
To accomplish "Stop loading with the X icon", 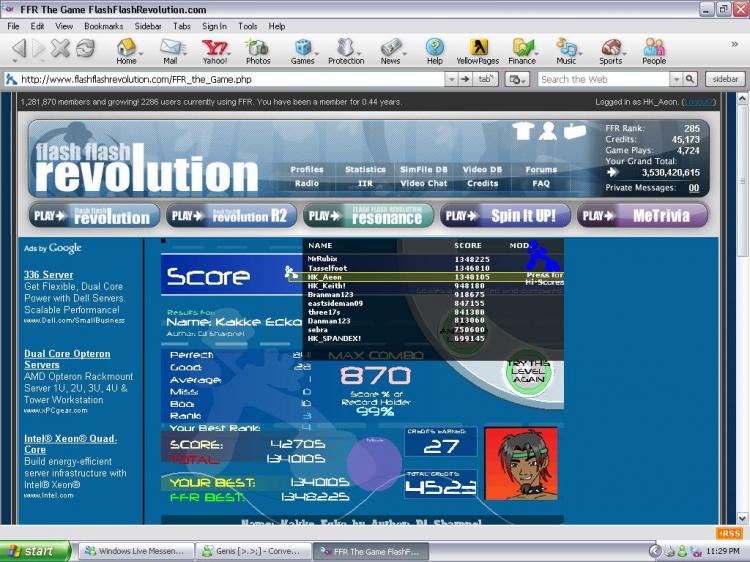I will (x=60, y=48).
